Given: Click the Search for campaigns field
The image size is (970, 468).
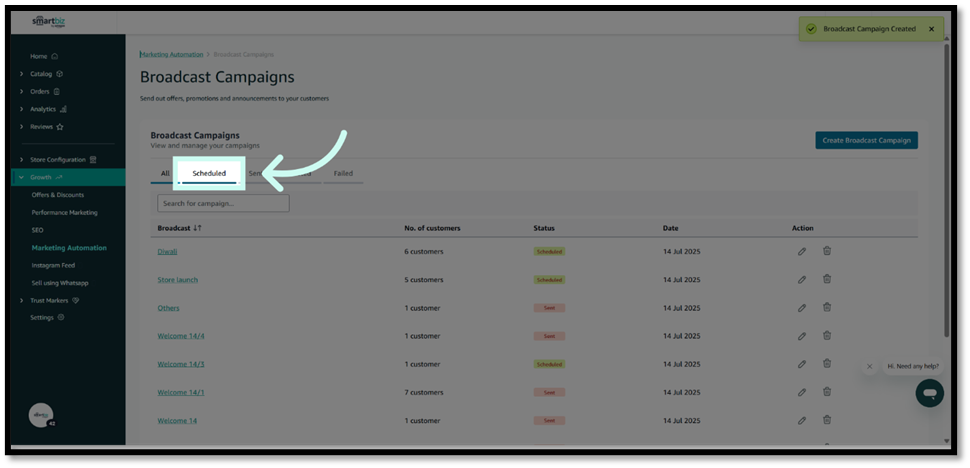Looking at the screenshot, I should 223,203.
